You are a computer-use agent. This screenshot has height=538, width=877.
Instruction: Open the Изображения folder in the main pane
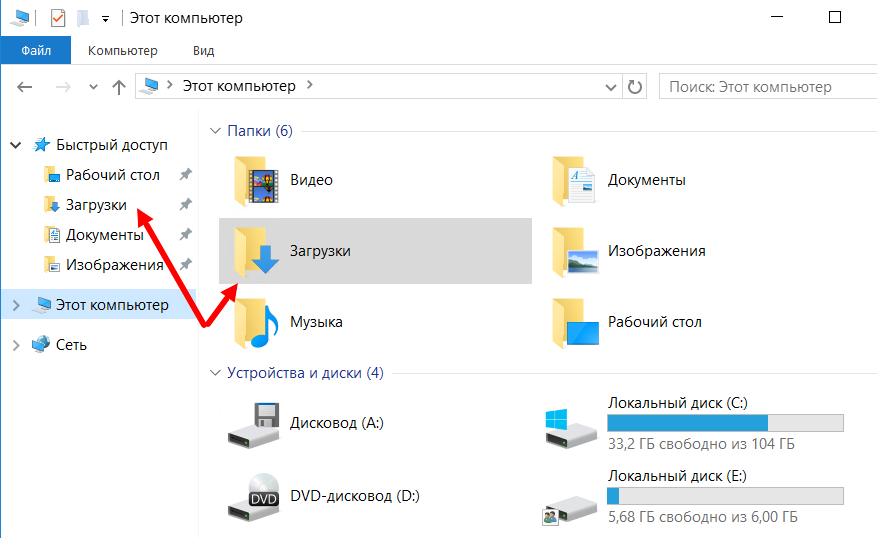click(x=574, y=251)
